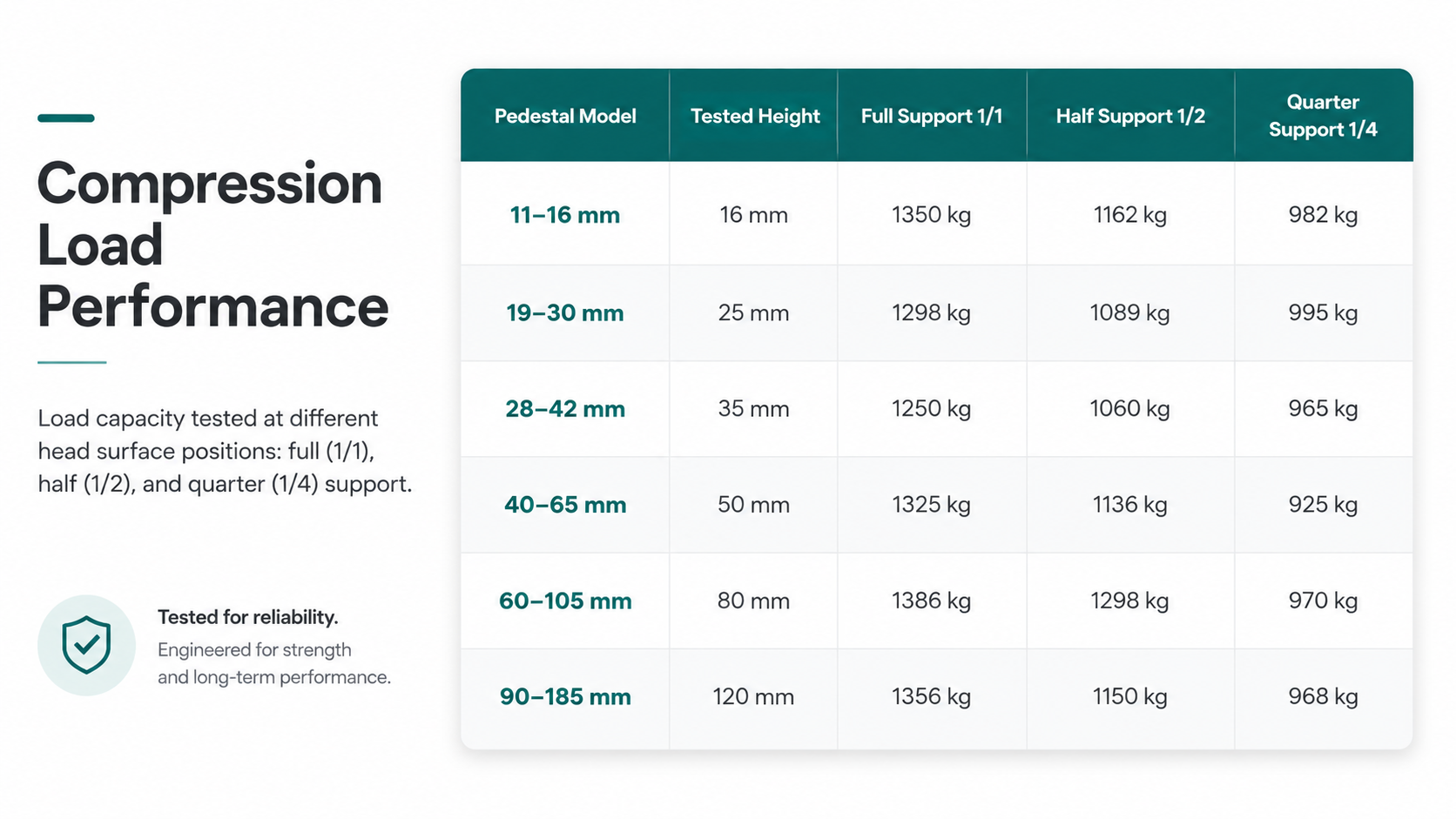
Task: Click the '1386 kg' full support value
Action: pyautogui.click(x=931, y=601)
